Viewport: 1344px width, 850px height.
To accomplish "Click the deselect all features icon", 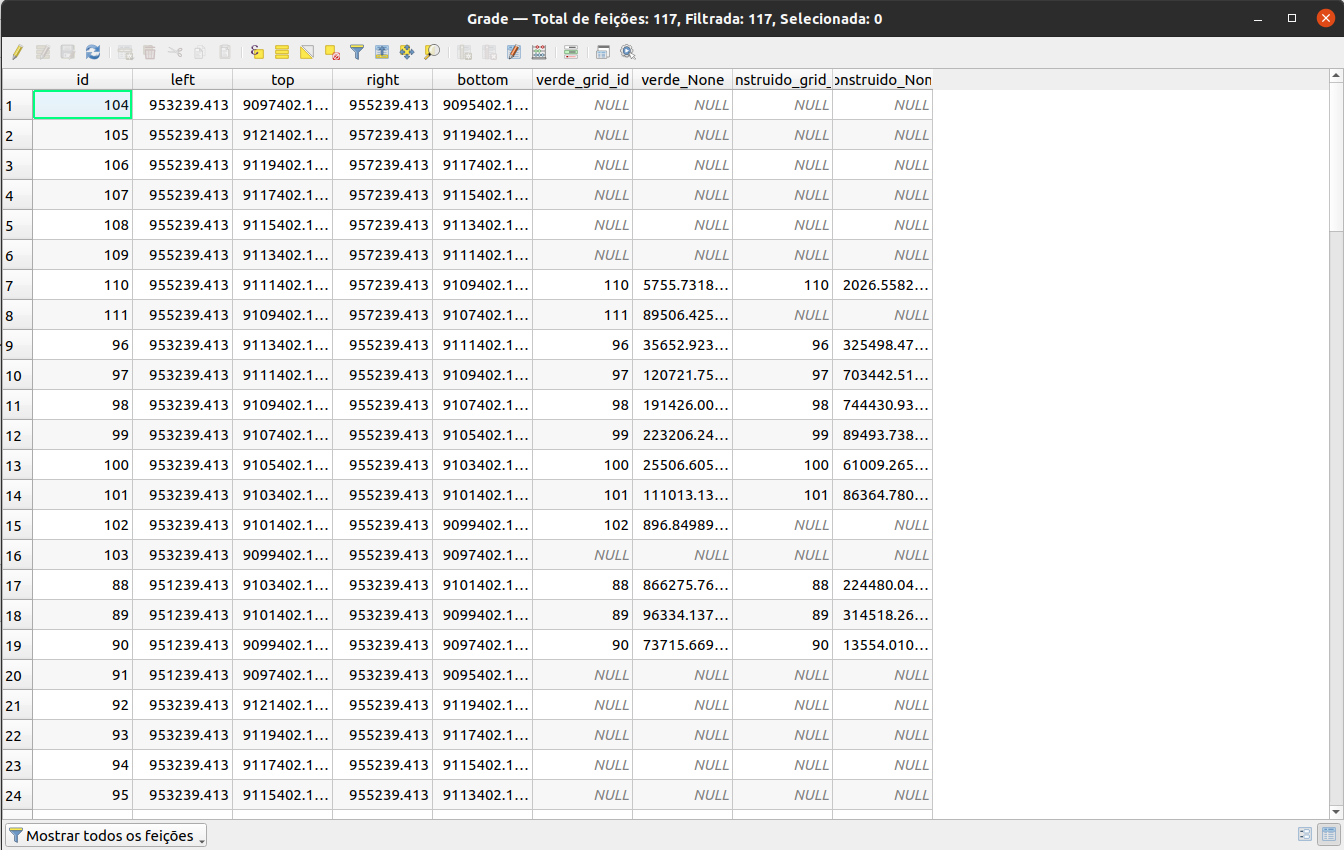I will [332, 52].
